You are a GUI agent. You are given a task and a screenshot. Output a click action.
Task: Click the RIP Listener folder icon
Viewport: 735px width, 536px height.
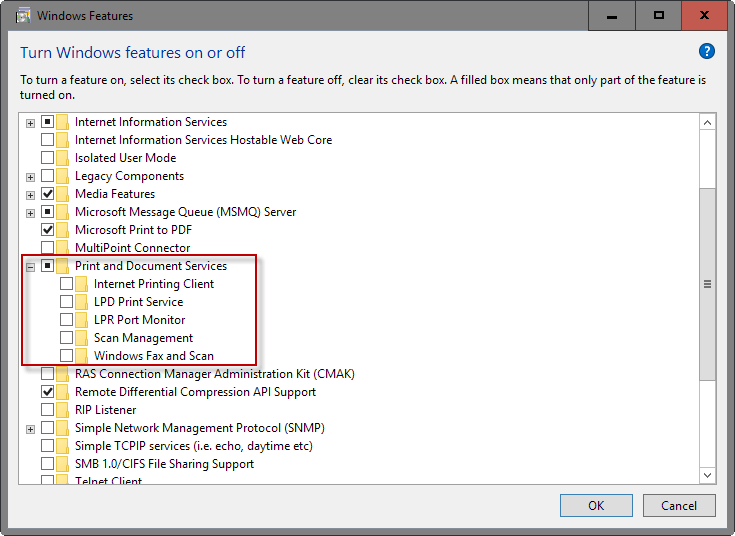[x=62, y=410]
